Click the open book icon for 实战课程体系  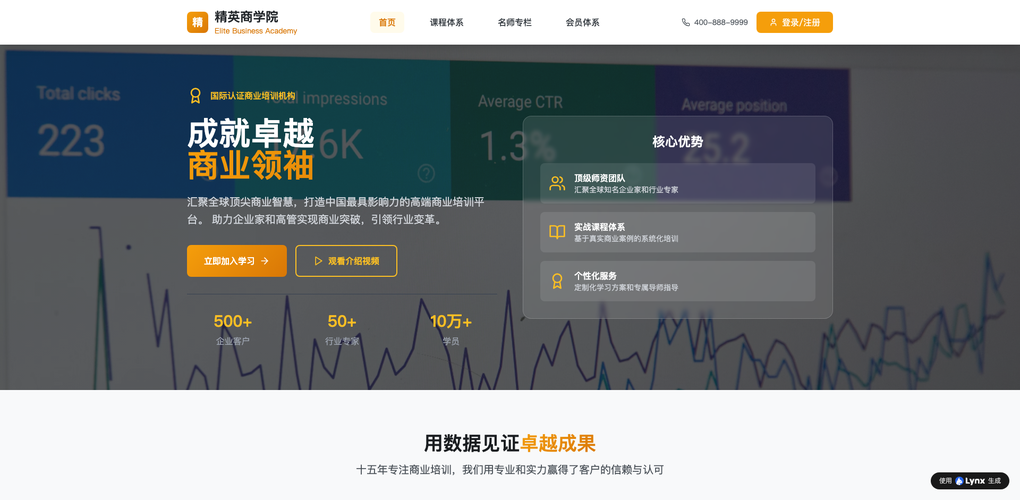point(557,232)
